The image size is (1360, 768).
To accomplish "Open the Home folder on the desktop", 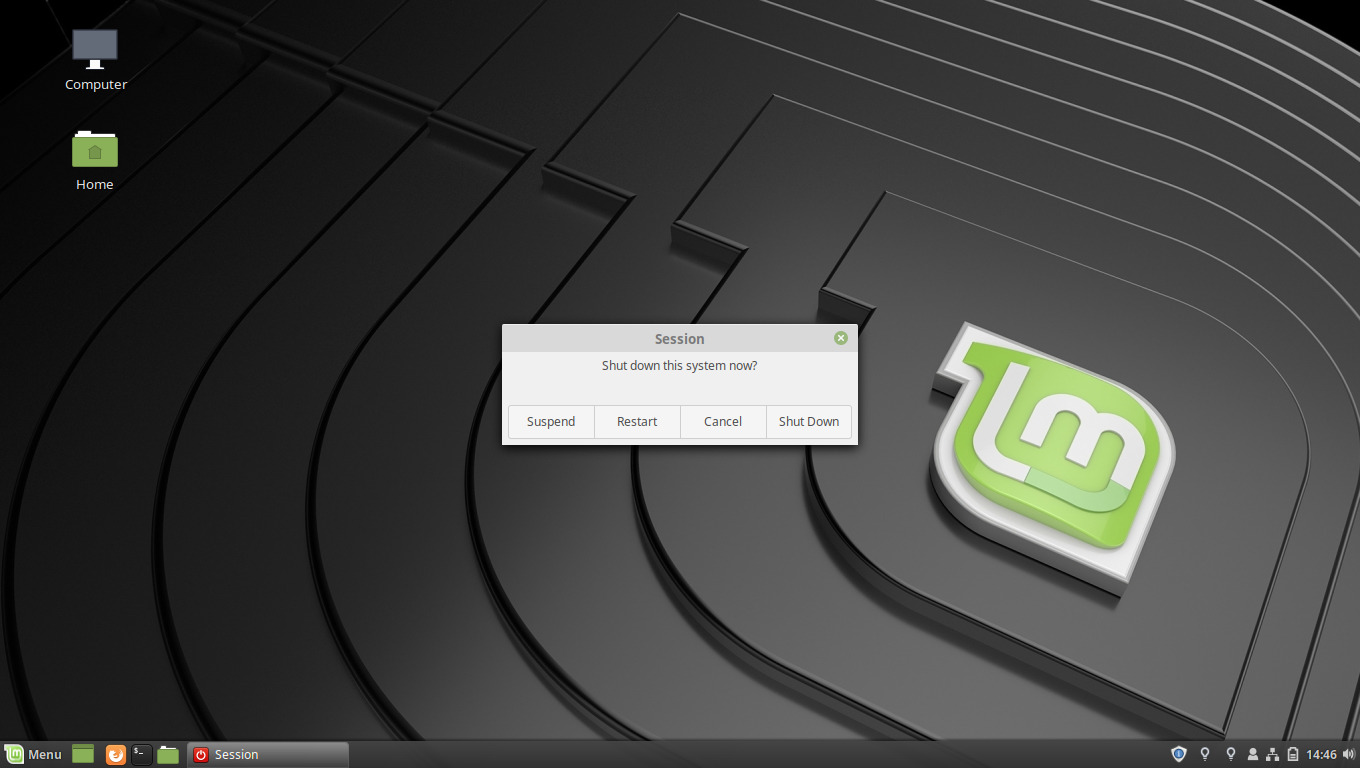I will click(94, 148).
